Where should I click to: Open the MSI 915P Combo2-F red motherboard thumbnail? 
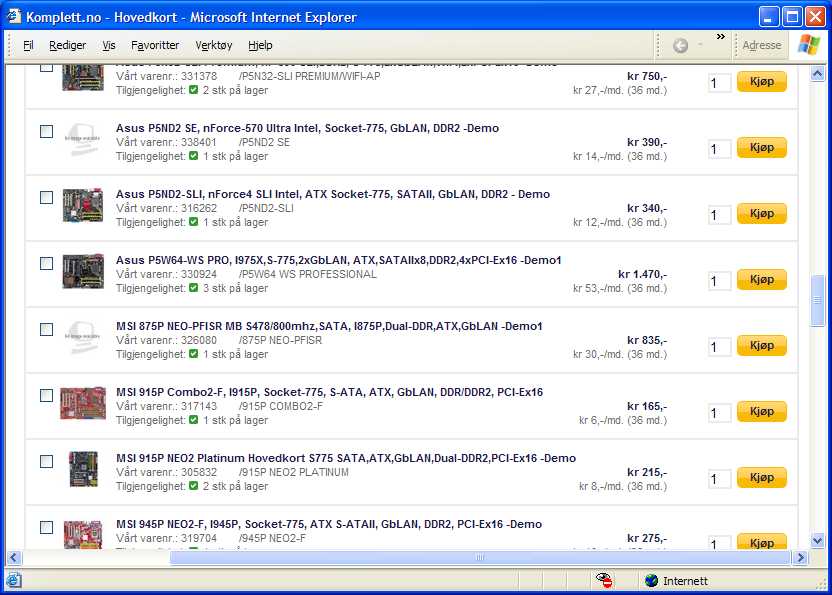click(x=83, y=403)
